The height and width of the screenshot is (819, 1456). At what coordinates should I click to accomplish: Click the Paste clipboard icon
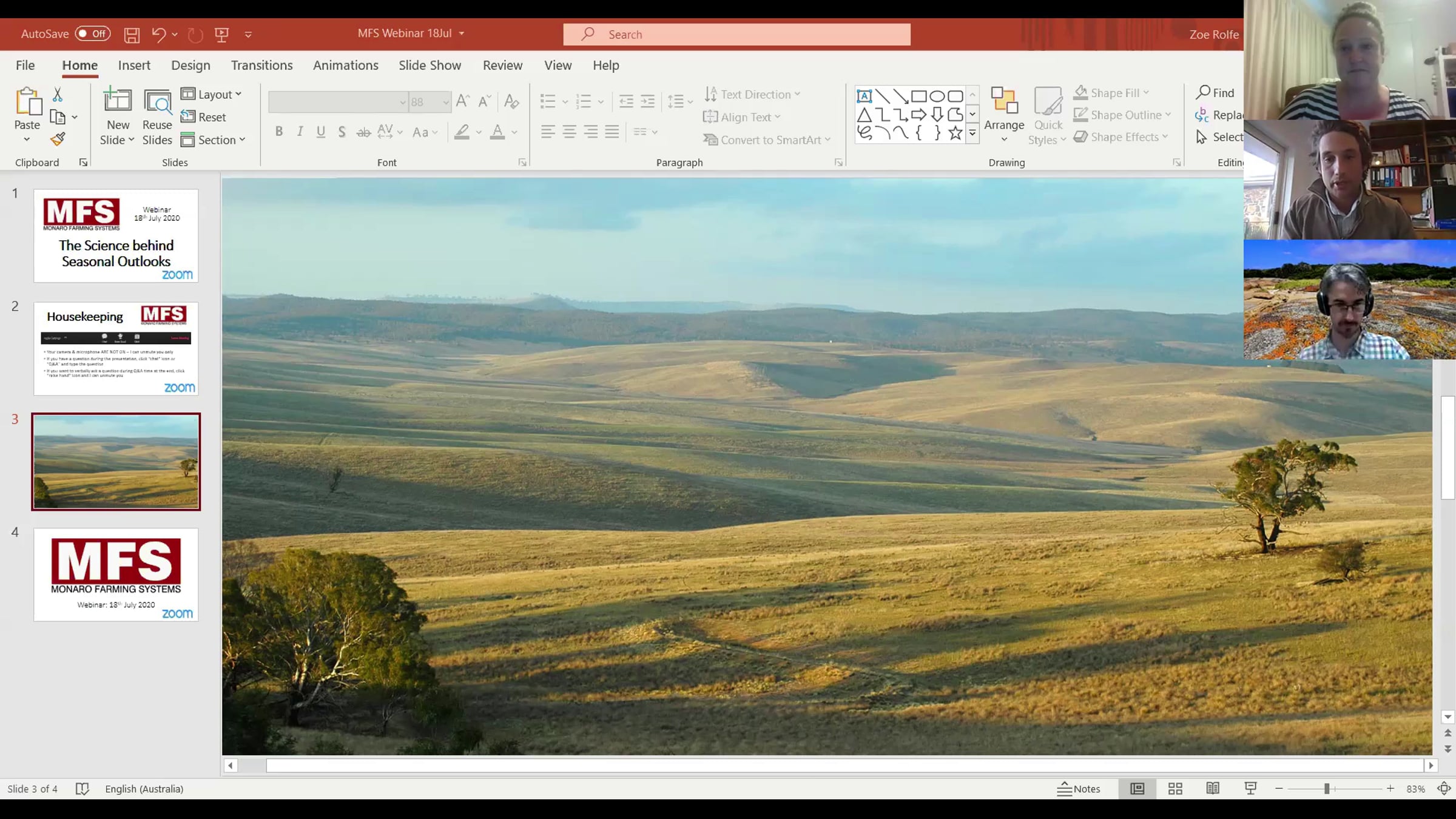(x=27, y=101)
